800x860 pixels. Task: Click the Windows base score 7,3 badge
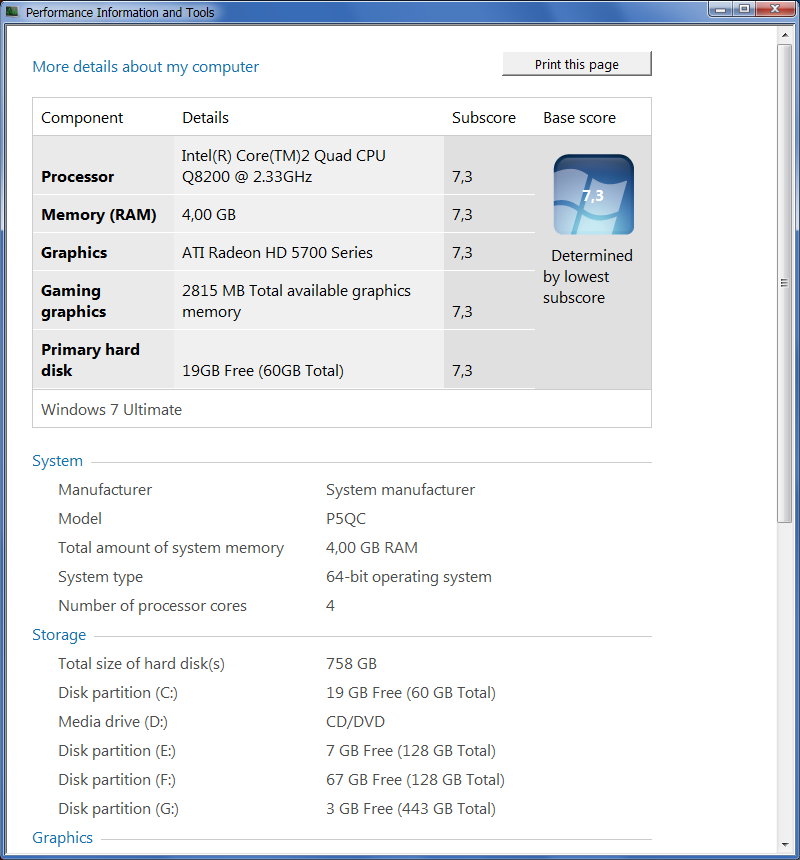[593, 195]
